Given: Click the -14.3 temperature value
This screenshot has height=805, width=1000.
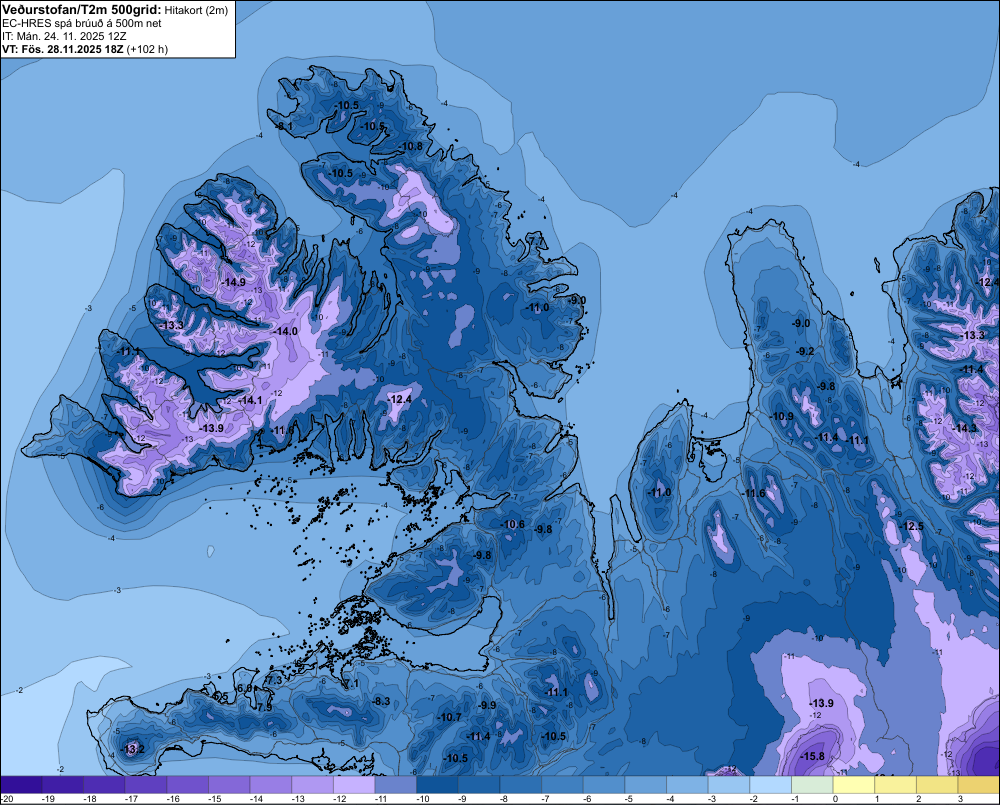Looking at the screenshot, I should [x=964, y=428].
